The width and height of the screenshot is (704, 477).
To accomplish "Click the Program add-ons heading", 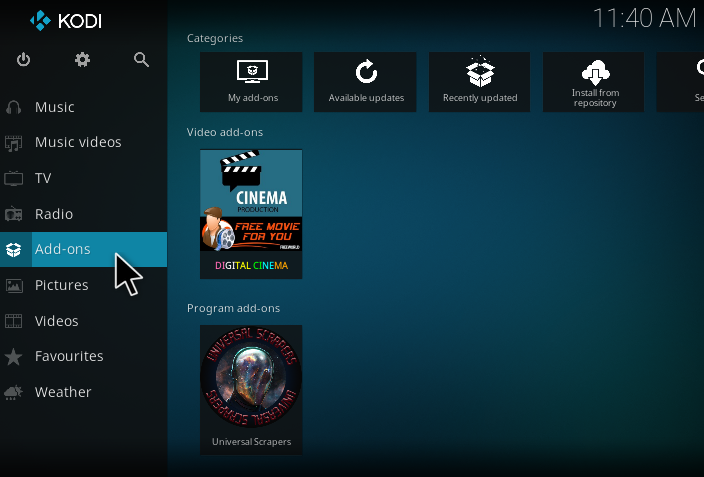I will [x=233, y=309].
